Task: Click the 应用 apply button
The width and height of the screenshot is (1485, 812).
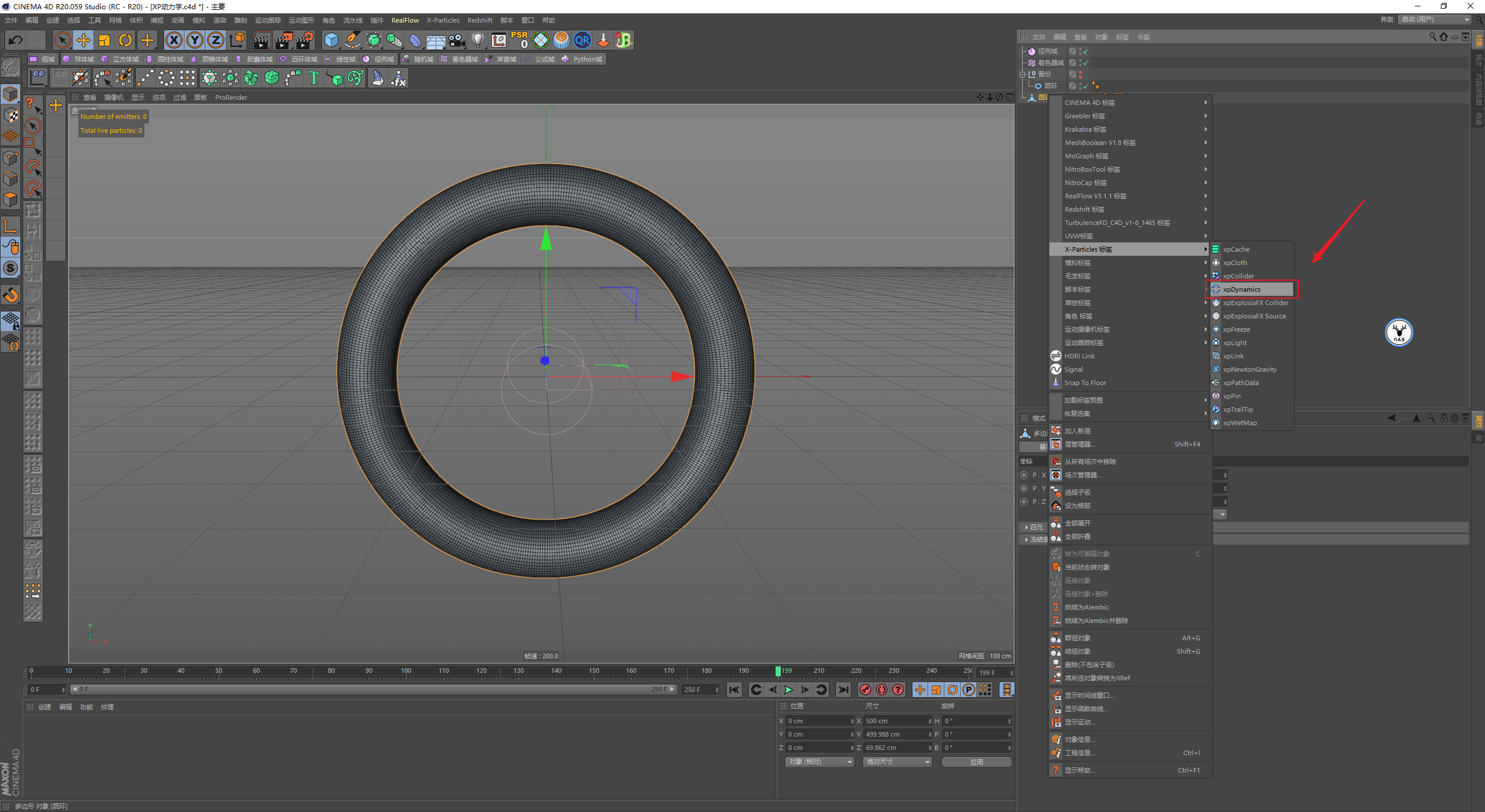Action: 977,762
